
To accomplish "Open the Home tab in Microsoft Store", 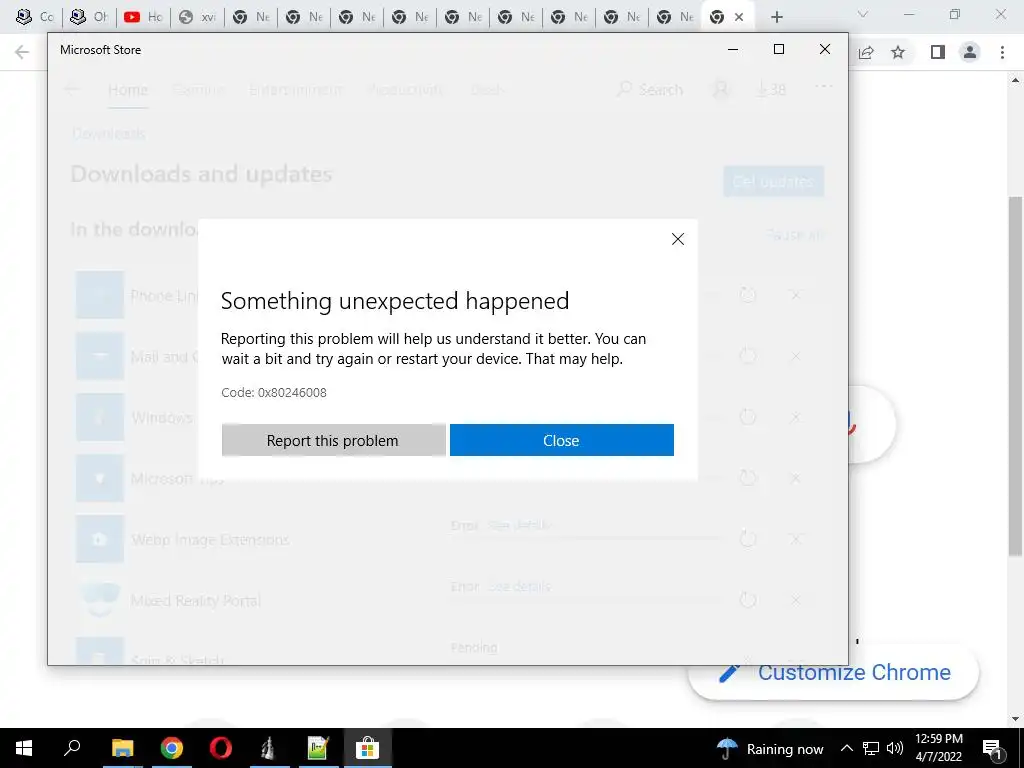I will [x=128, y=89].
